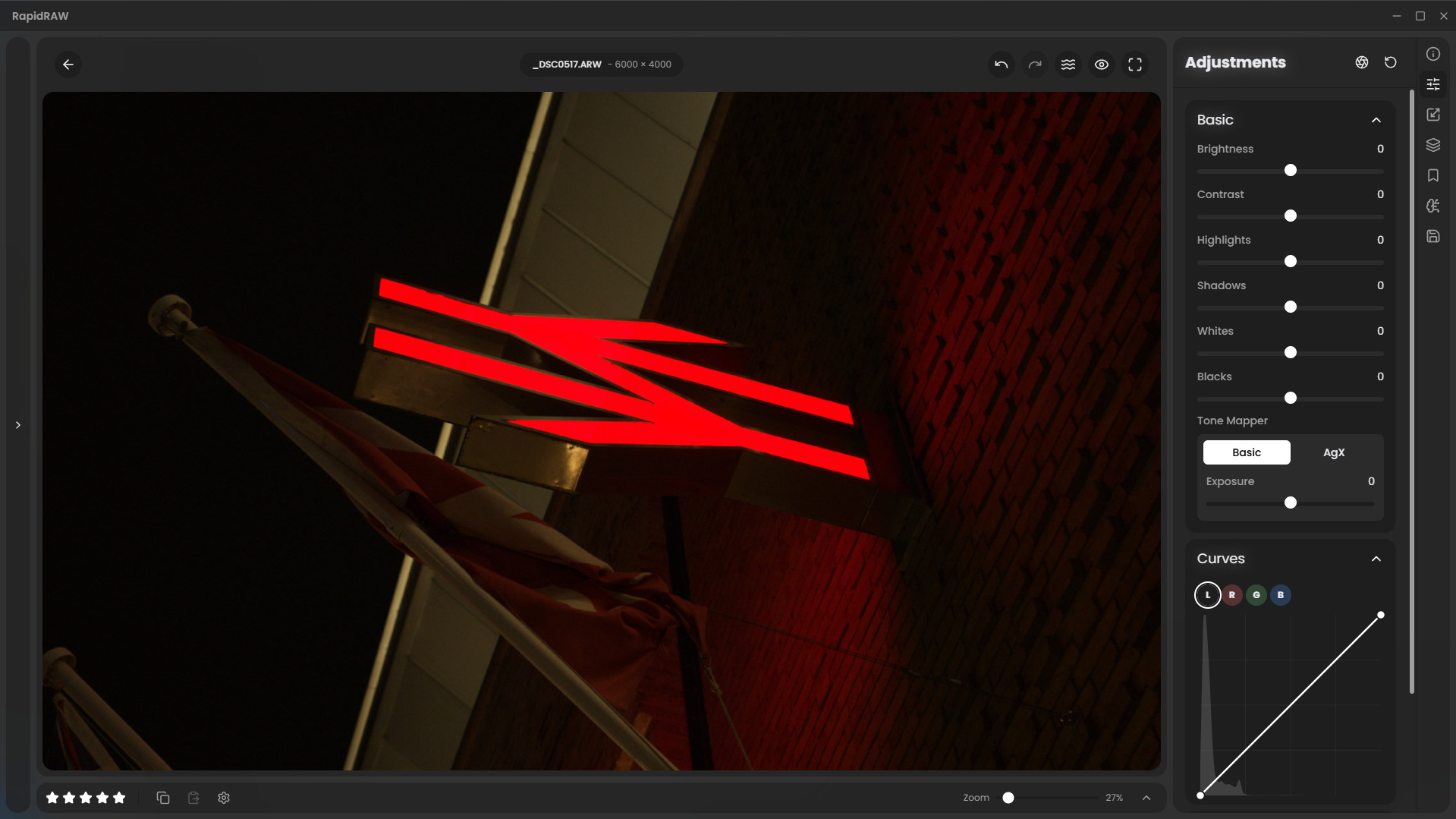Click the fifth rating star

point(119,798)
